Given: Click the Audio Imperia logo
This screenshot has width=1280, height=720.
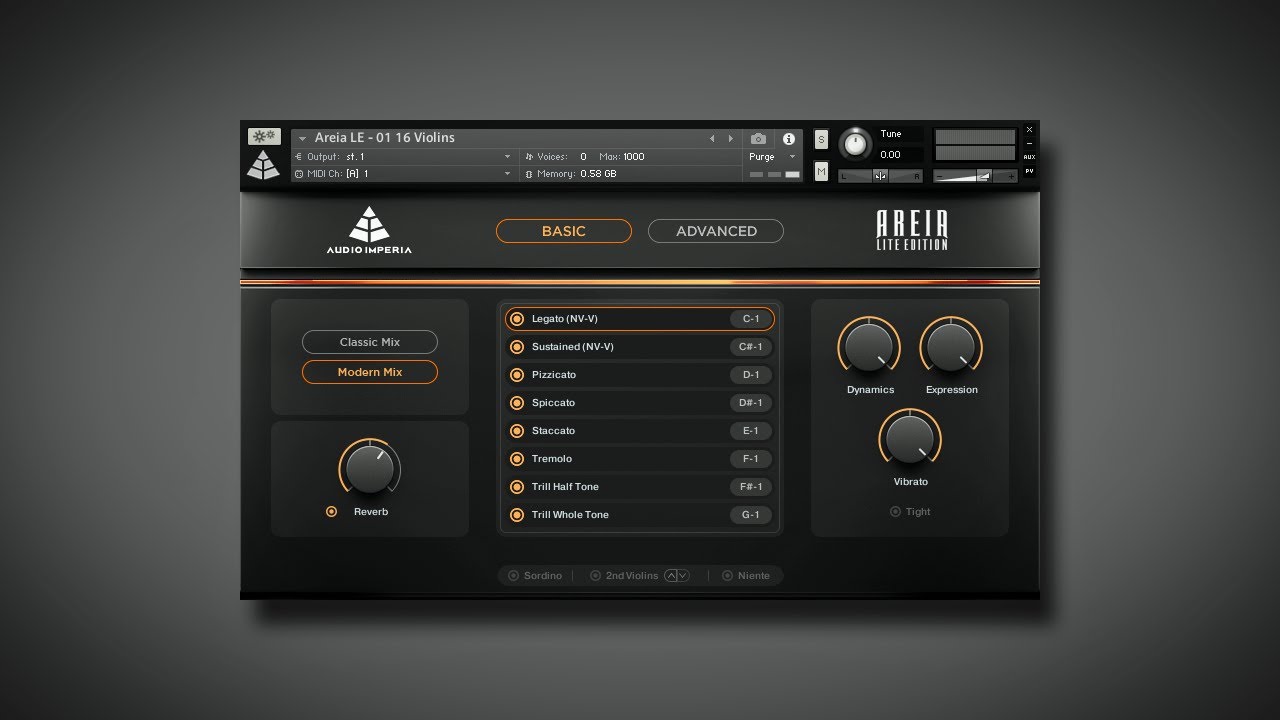Looking at the screenshot, I should 369,230.
